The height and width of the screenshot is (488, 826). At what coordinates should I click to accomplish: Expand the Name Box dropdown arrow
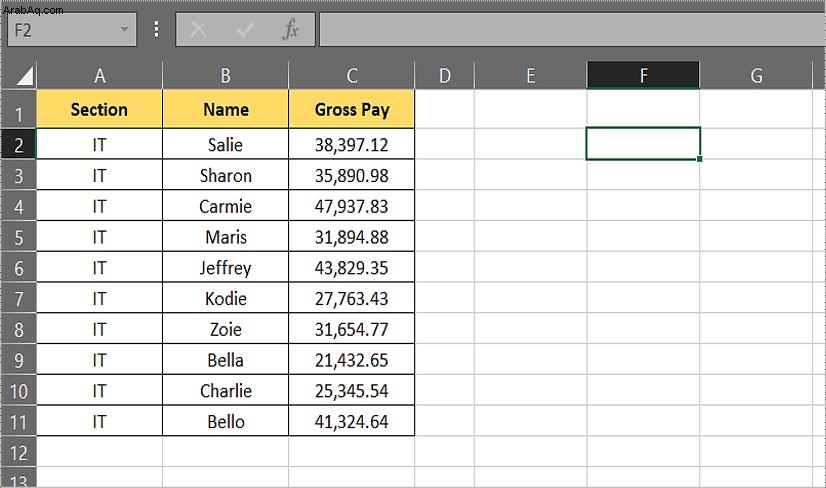pyautogui.click(x=124, y=30)
